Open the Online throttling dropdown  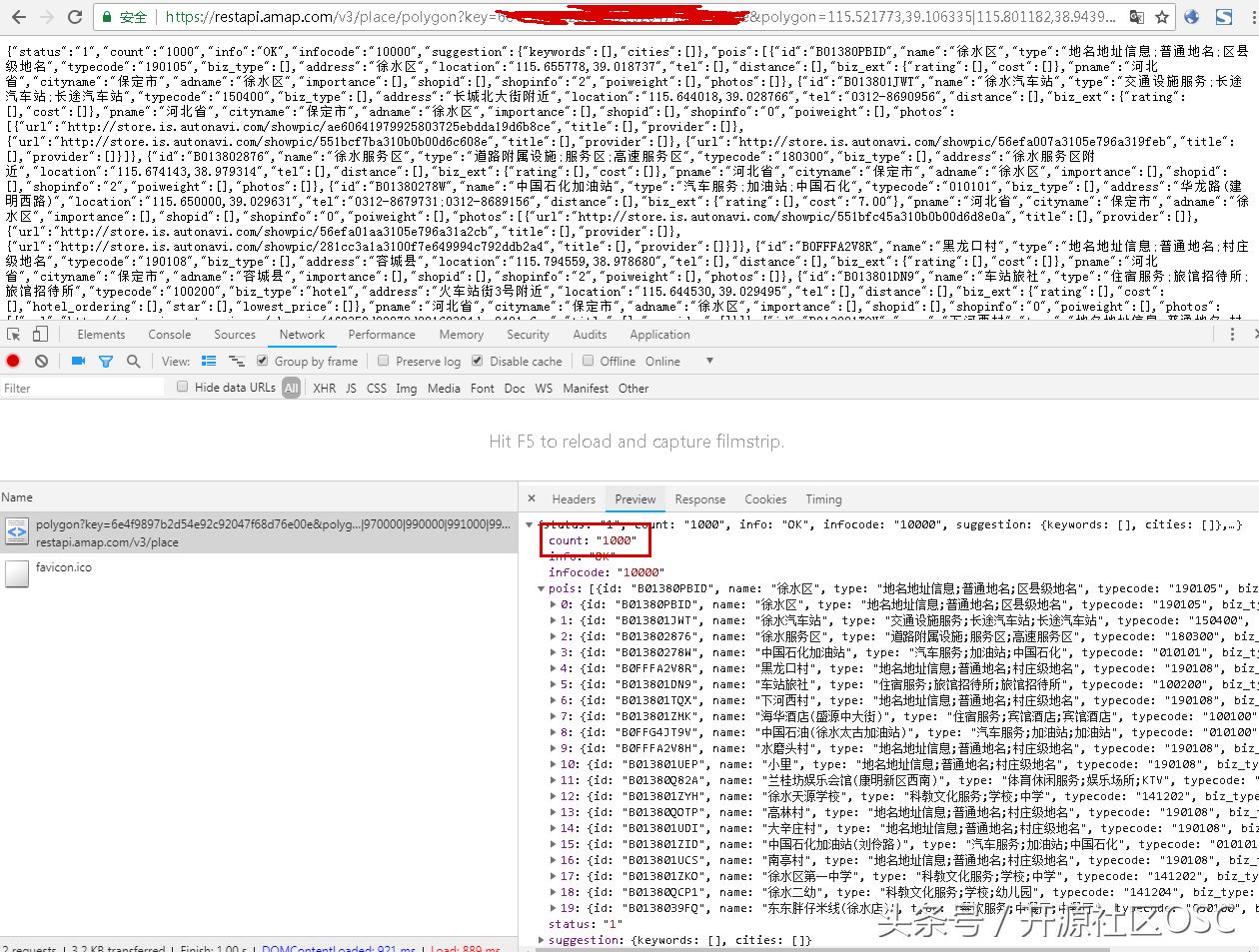point(679,361)
